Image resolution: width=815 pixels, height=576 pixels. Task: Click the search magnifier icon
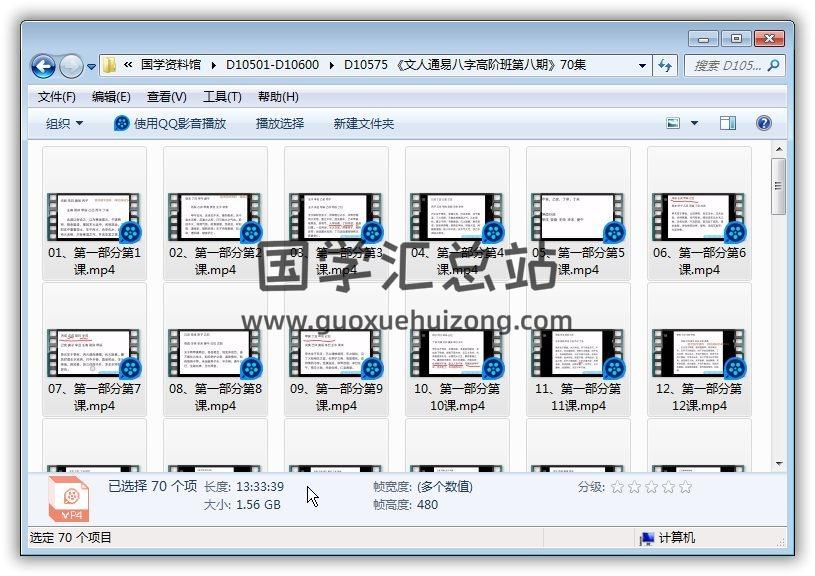(x=773, y=65)
